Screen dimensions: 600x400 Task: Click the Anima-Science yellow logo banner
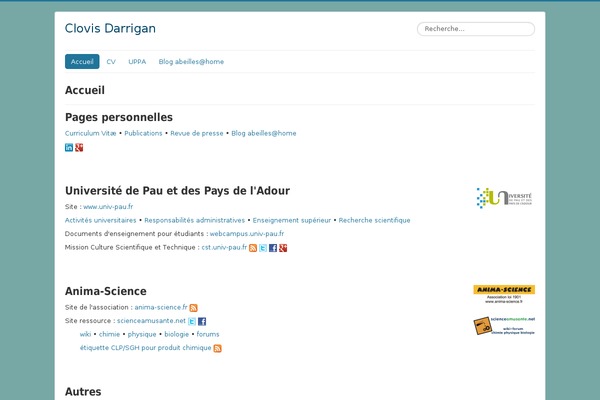pyautogui.click(x=504, y=294)
